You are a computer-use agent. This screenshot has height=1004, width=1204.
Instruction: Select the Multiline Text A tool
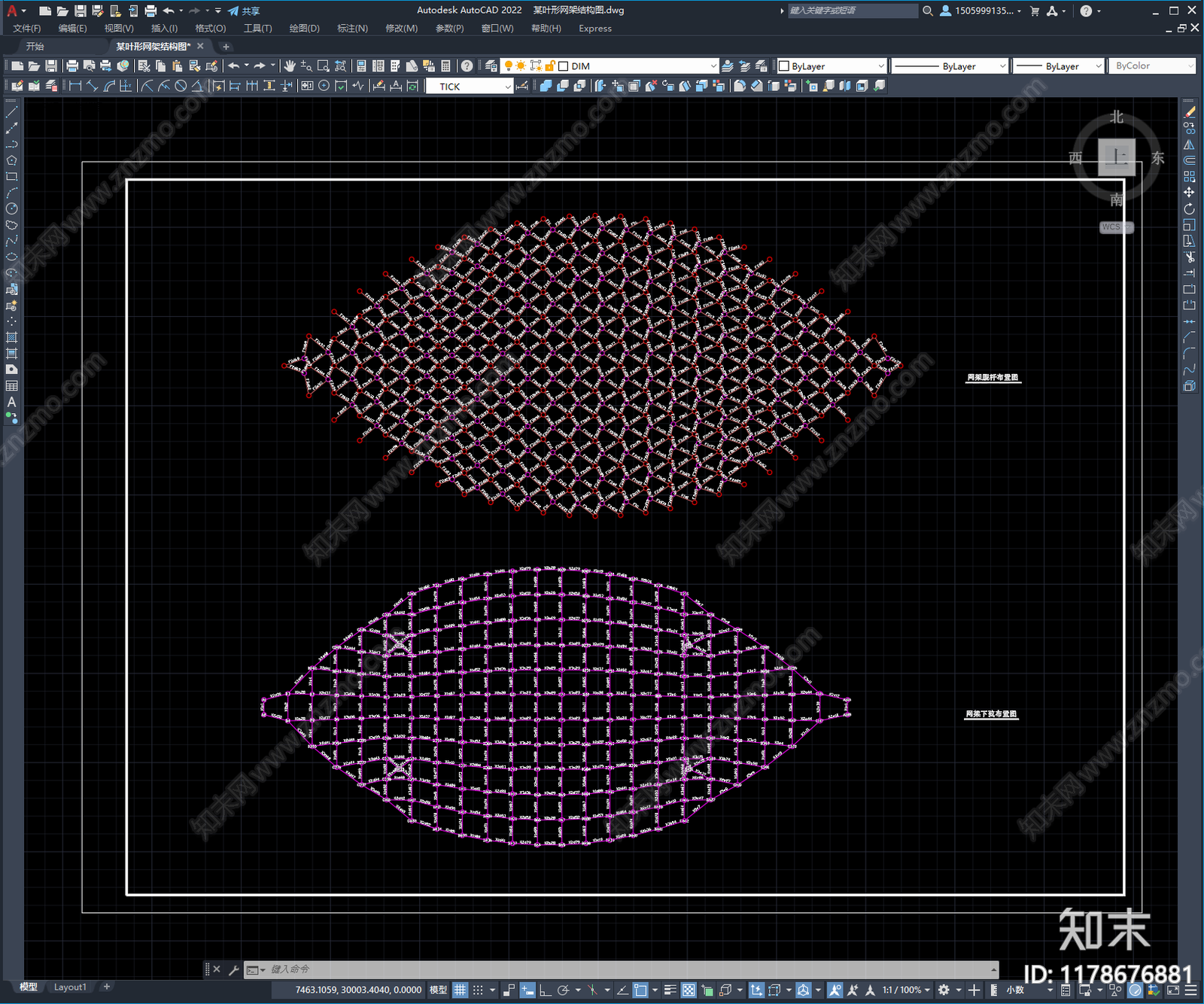(11, 402)
